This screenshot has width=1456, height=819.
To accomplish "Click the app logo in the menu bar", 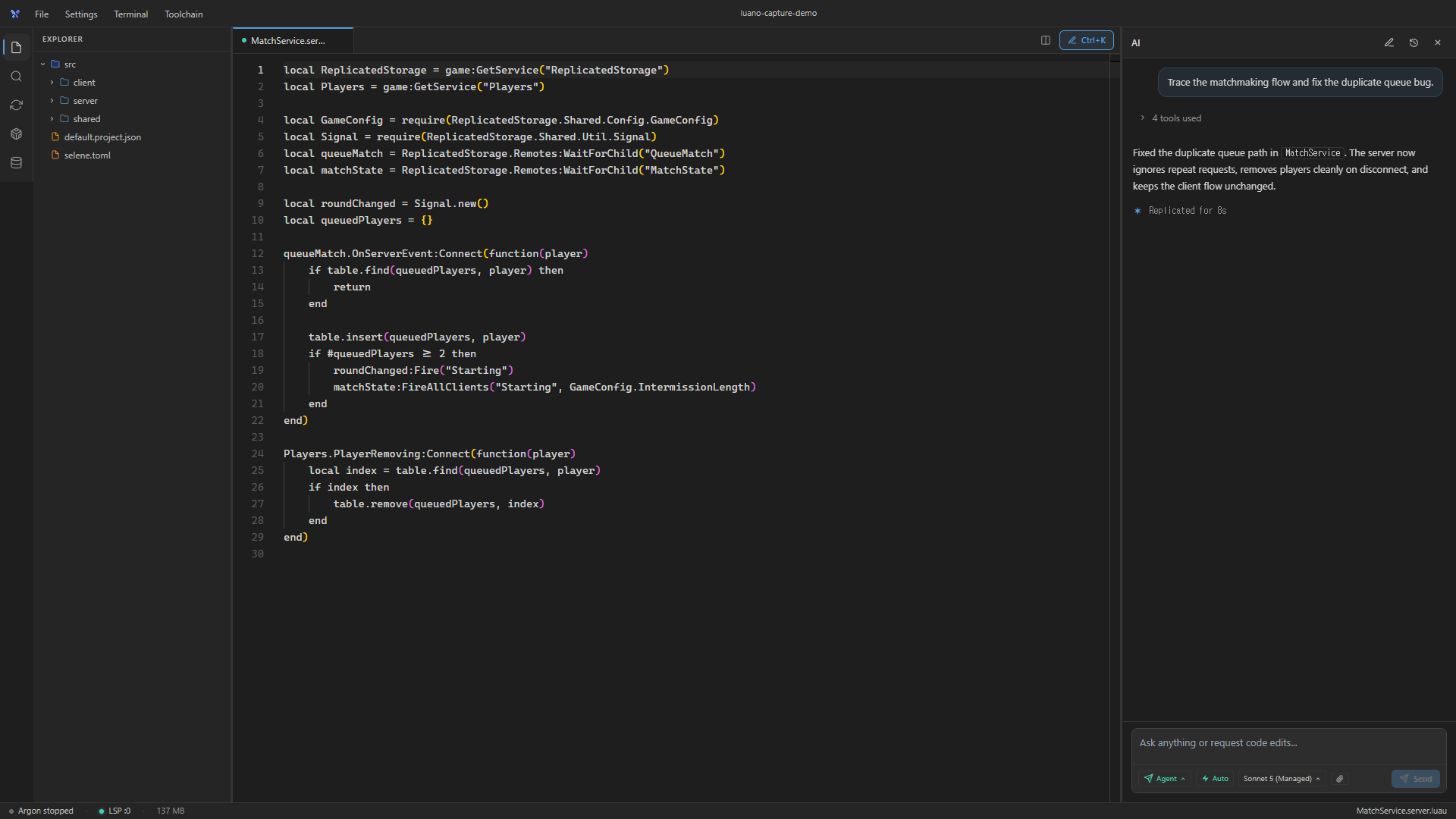I will [x=15, y=14].
